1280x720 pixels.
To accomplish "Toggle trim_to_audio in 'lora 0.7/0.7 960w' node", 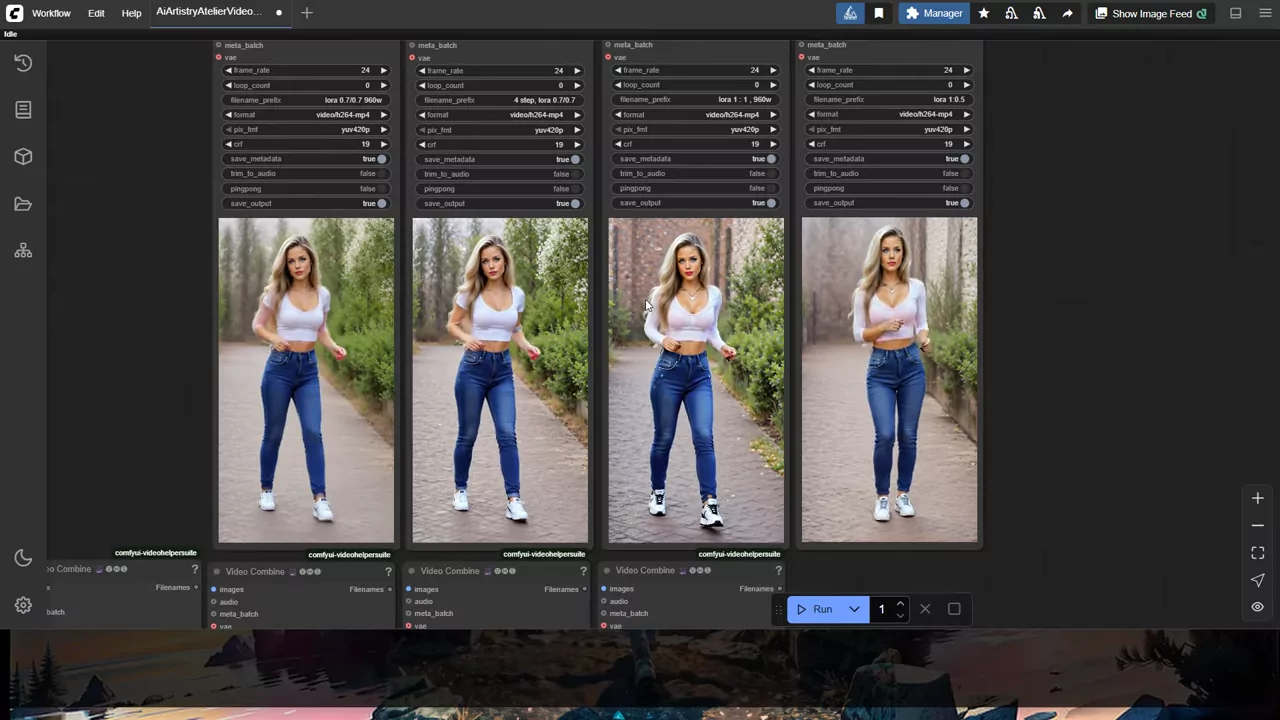I will [306, 174].
